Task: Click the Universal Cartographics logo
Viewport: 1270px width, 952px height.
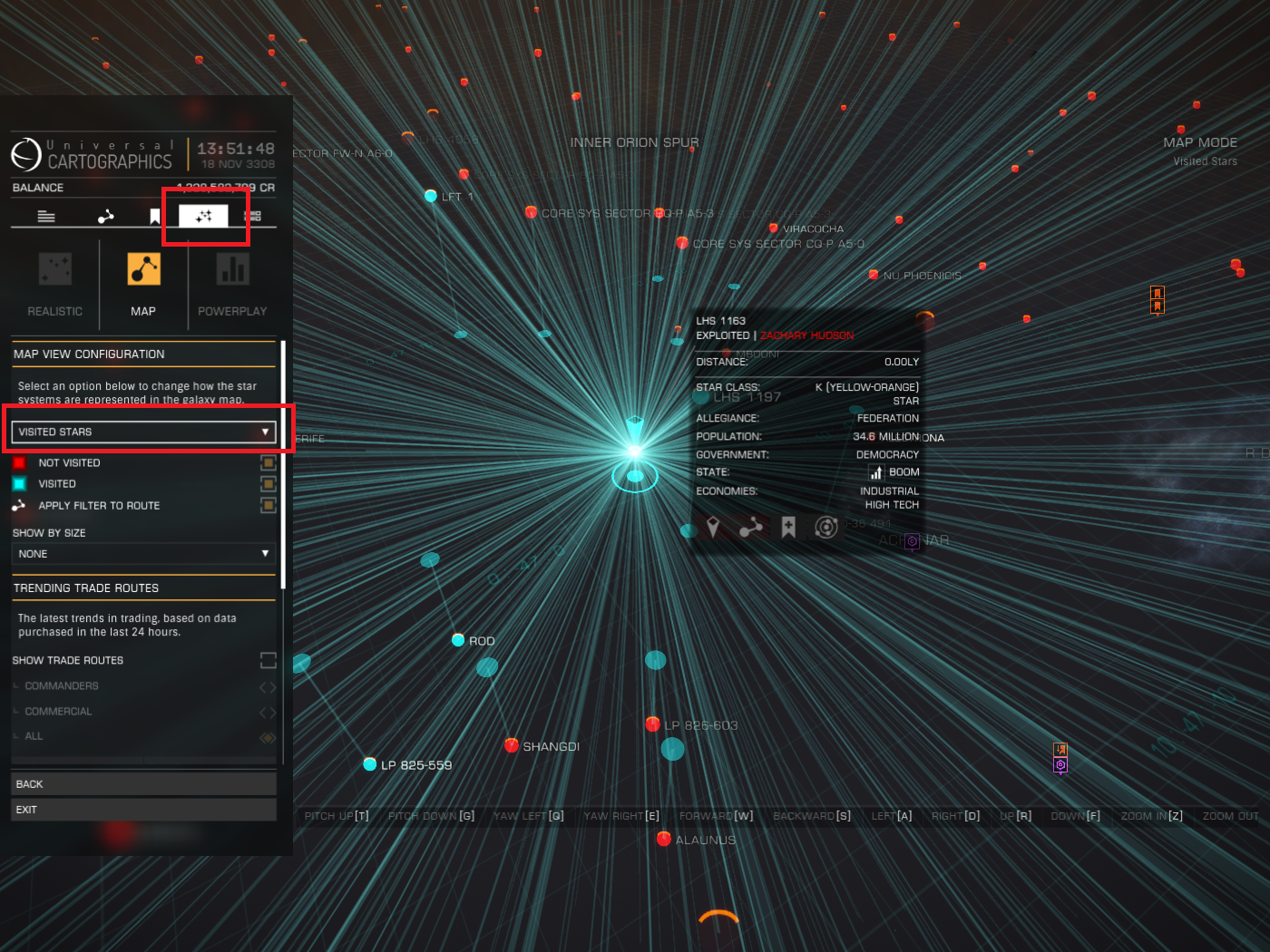Action: pos(26,154)
